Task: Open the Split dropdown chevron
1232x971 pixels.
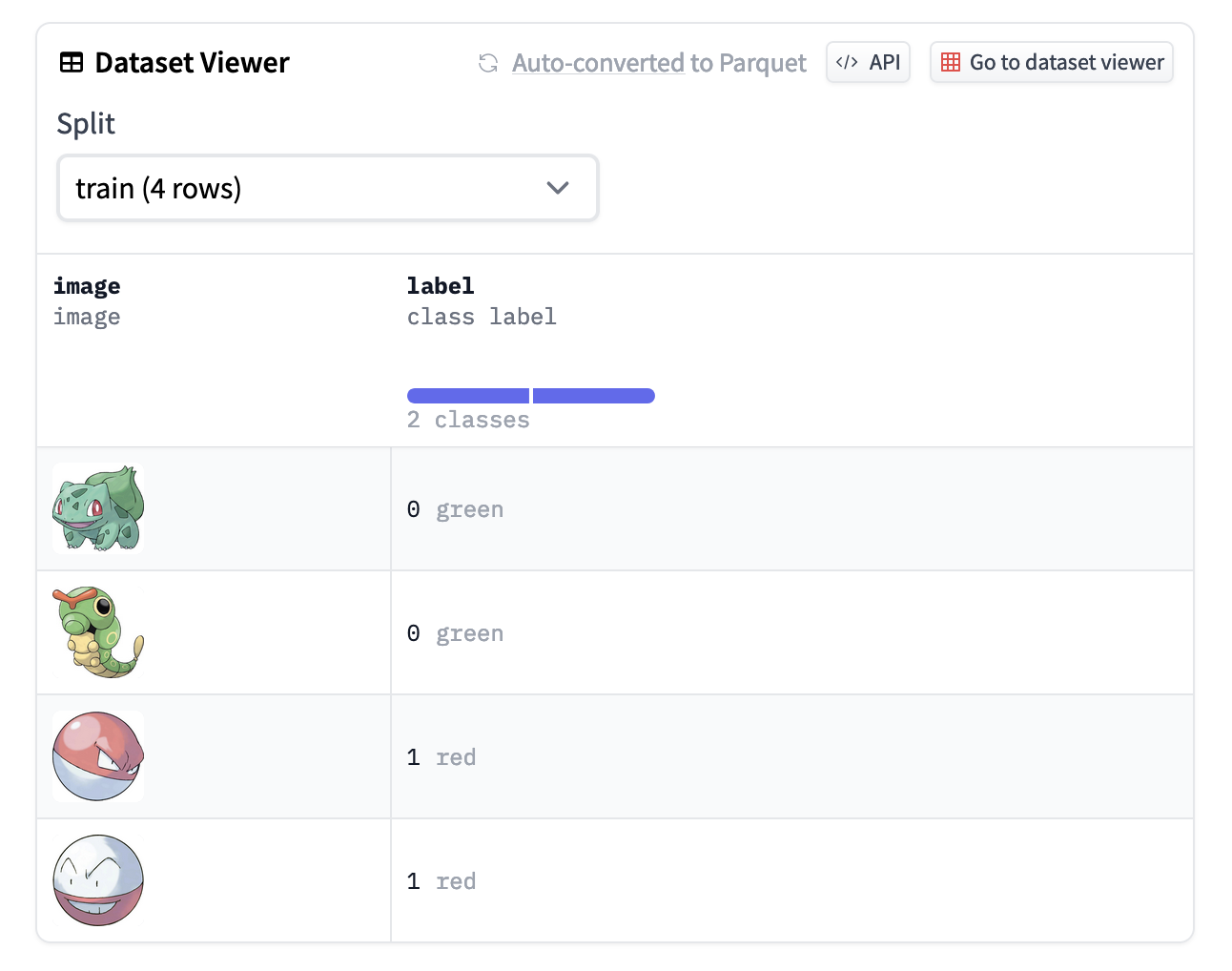Action: click(558, 188)
